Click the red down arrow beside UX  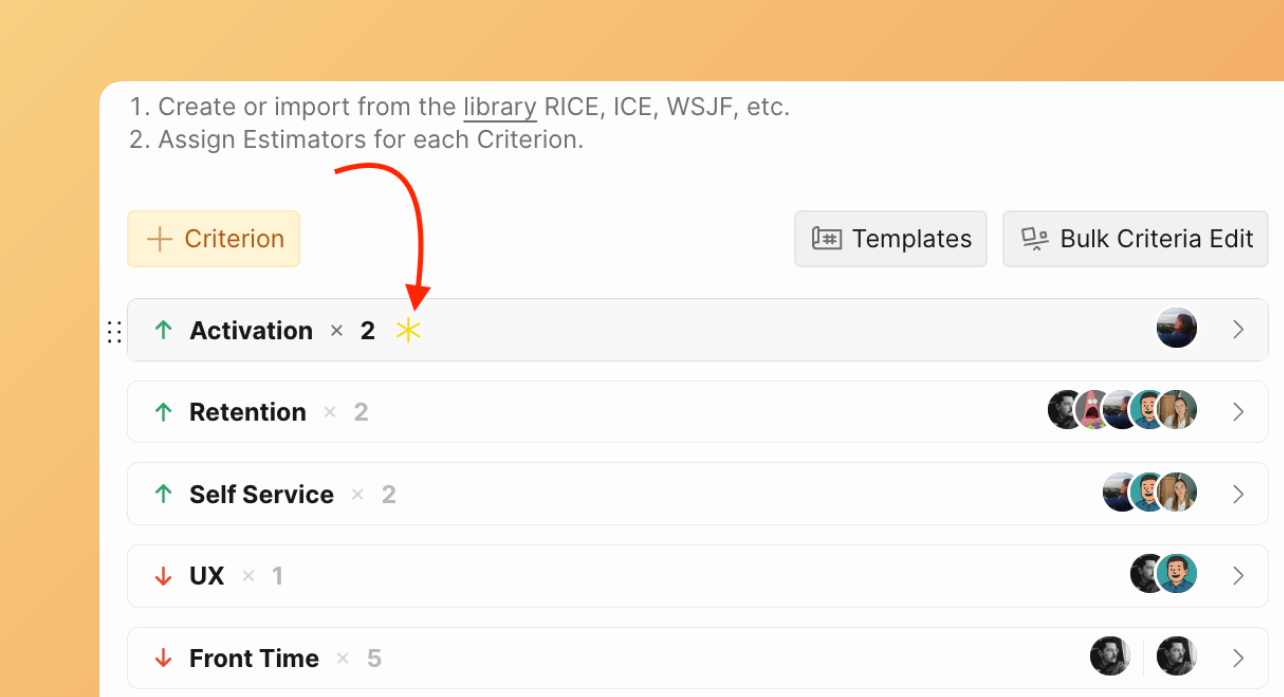[x=162, y=576]
